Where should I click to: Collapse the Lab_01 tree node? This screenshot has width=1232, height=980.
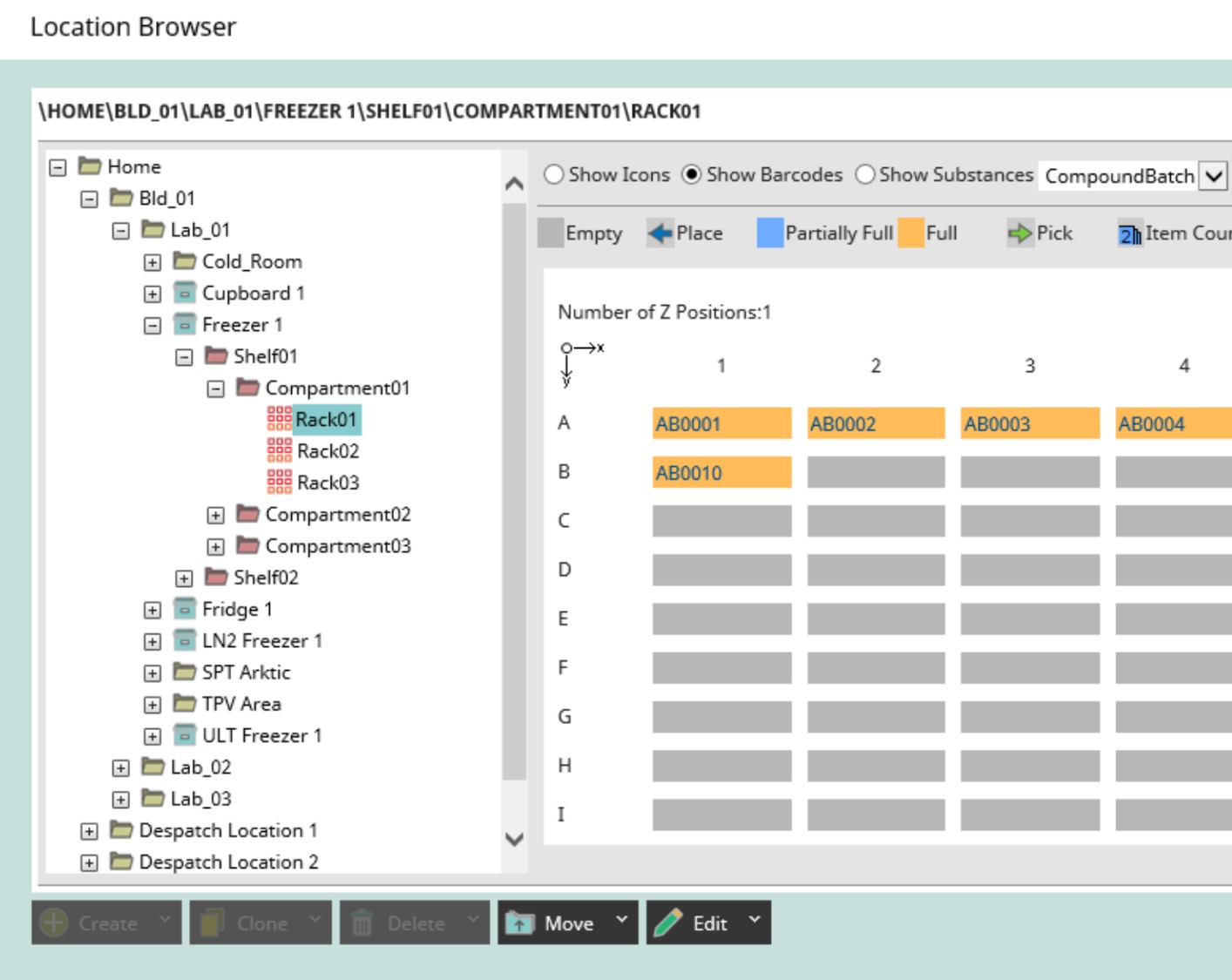click(x=123, y=229)
